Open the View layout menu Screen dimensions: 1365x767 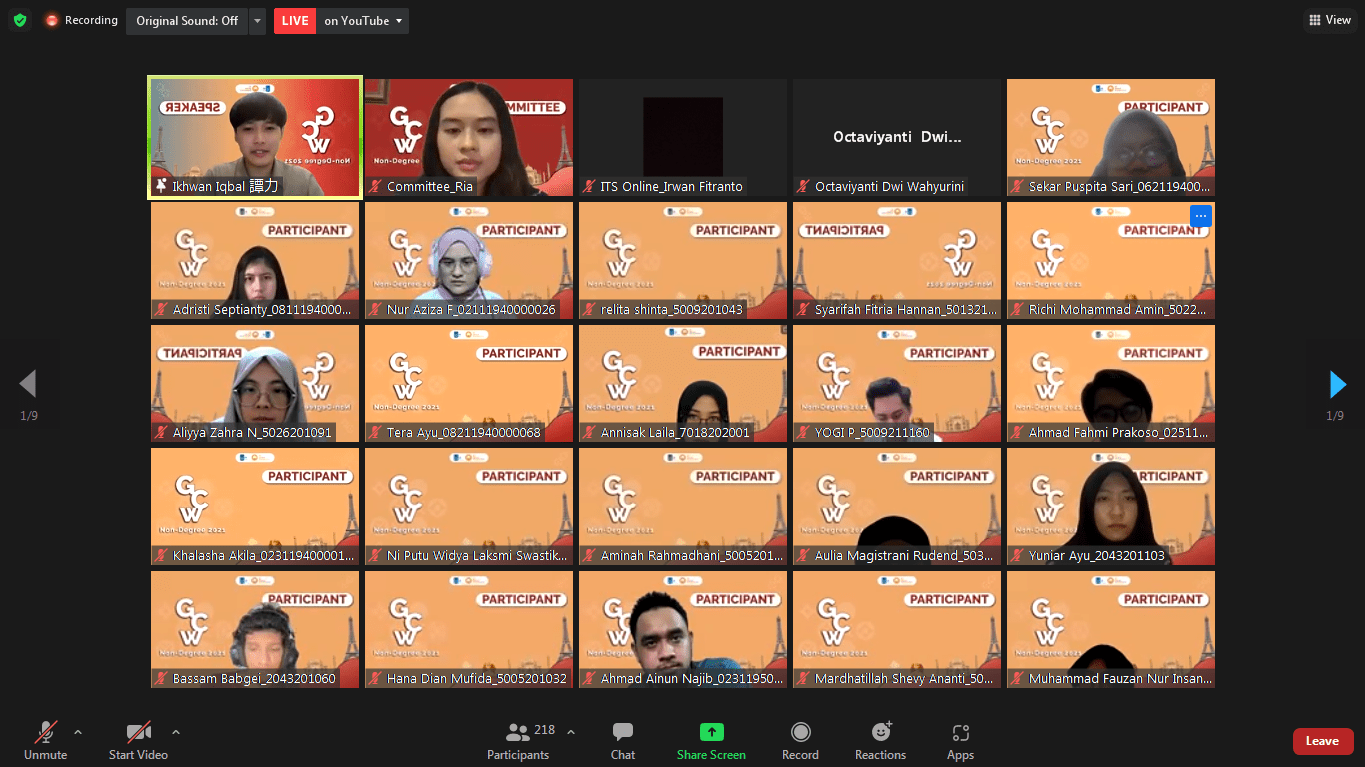tap(1329, 20)
